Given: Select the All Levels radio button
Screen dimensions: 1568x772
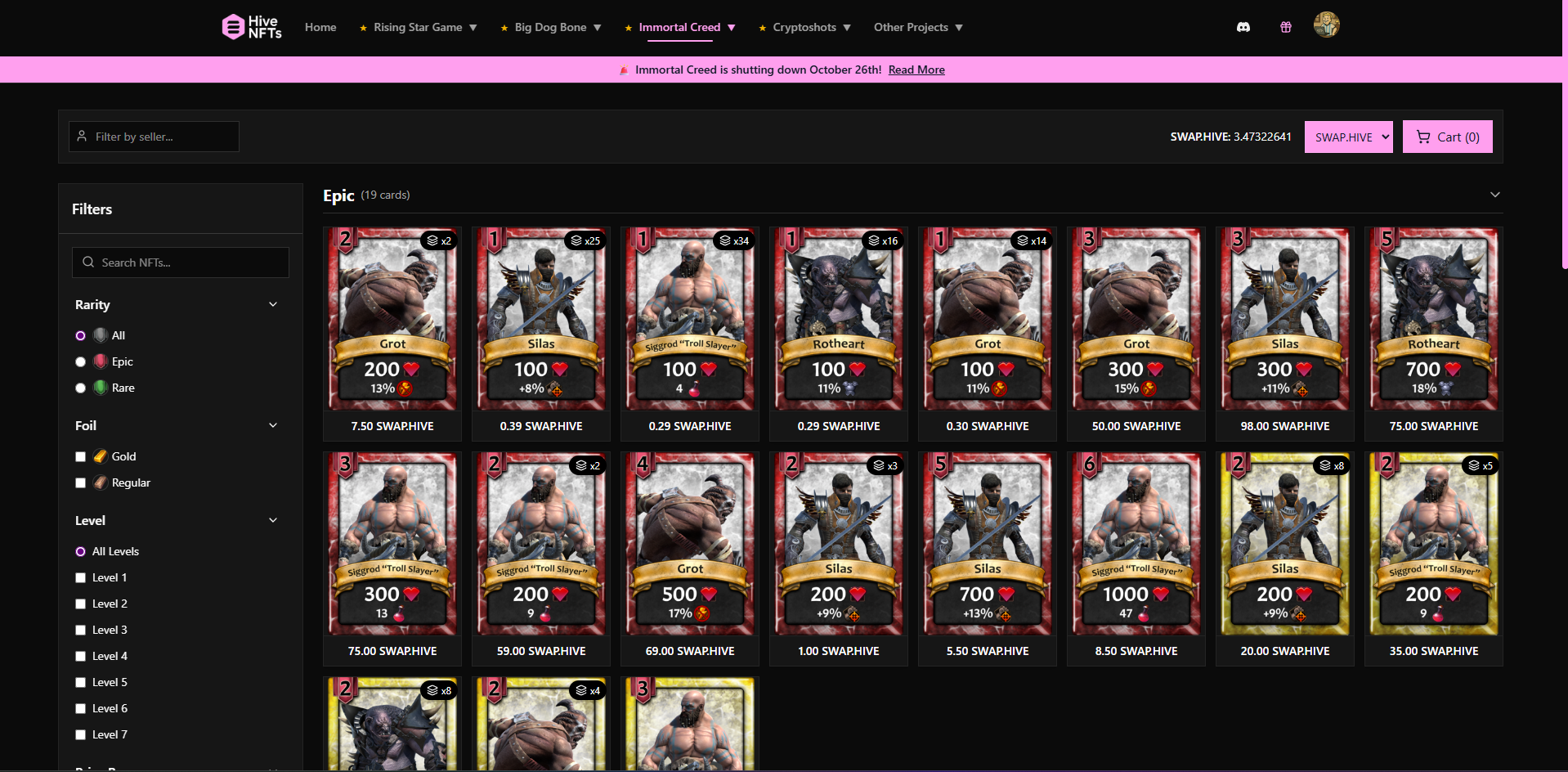Looking at the screenshot, I should pyautogui.click(x=80, y=551).
